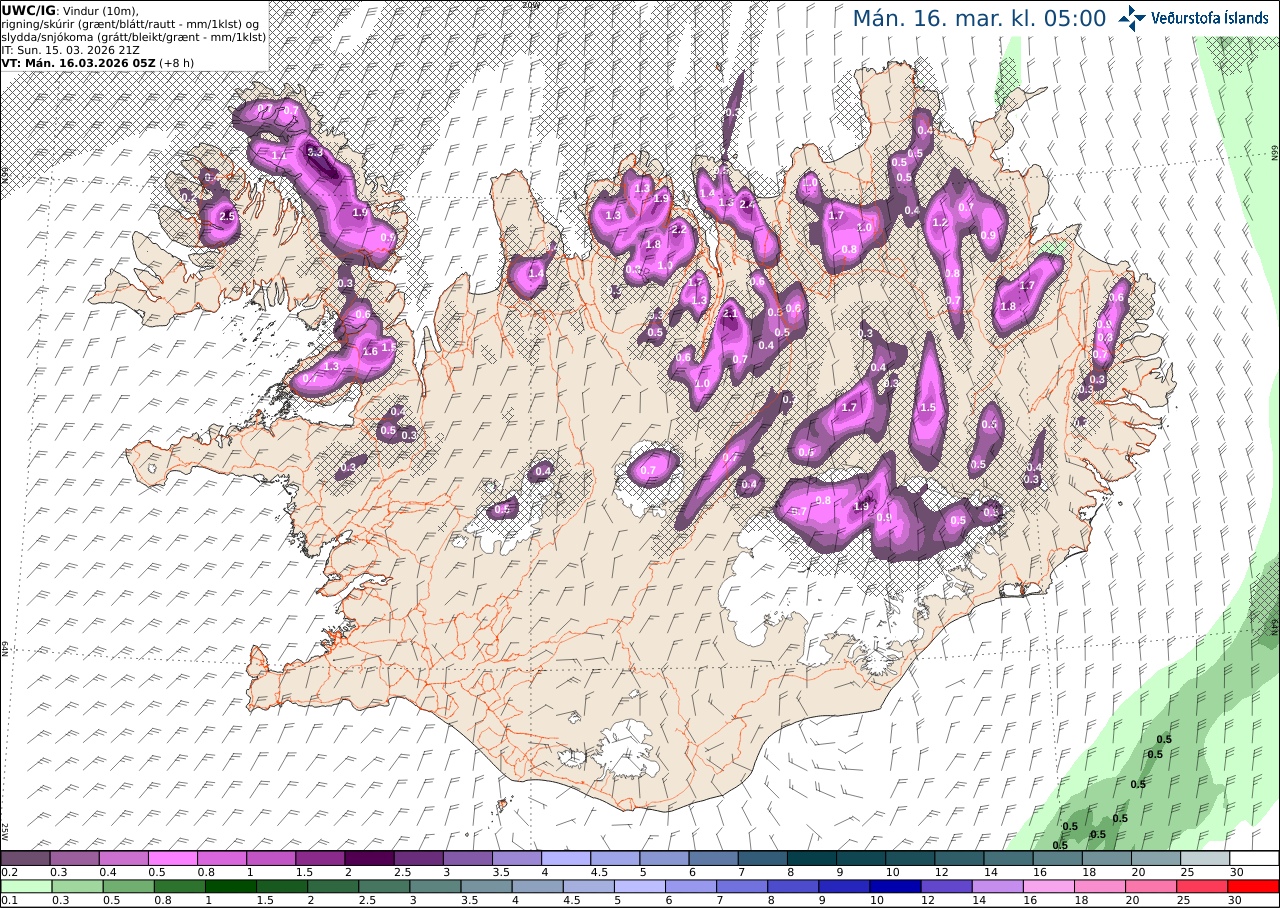Screen dimensions: 1280x908
Task: Pick rain scale swatch starting at 5
Action: point(640,886)
